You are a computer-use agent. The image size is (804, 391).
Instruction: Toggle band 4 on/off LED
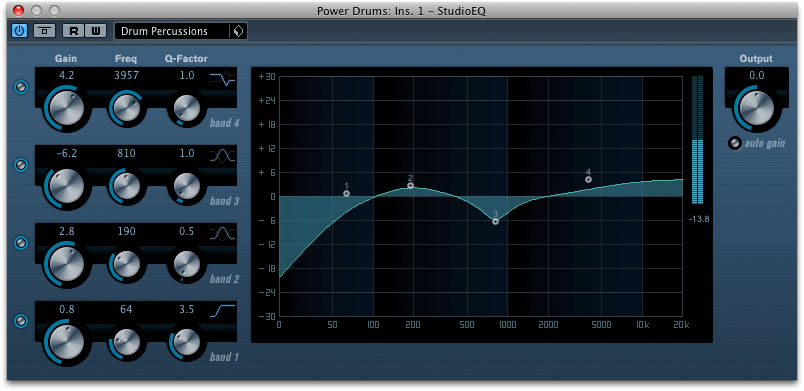21,88
